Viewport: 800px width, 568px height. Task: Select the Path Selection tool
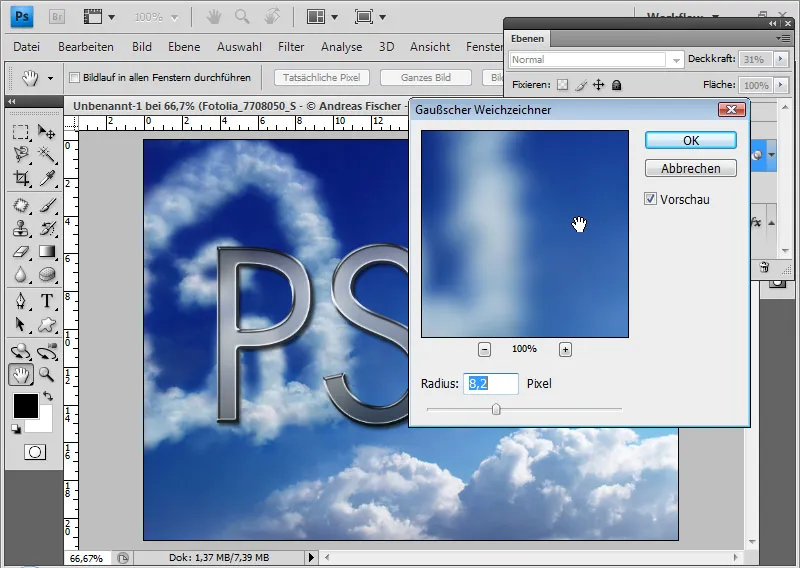click(20, 325)
